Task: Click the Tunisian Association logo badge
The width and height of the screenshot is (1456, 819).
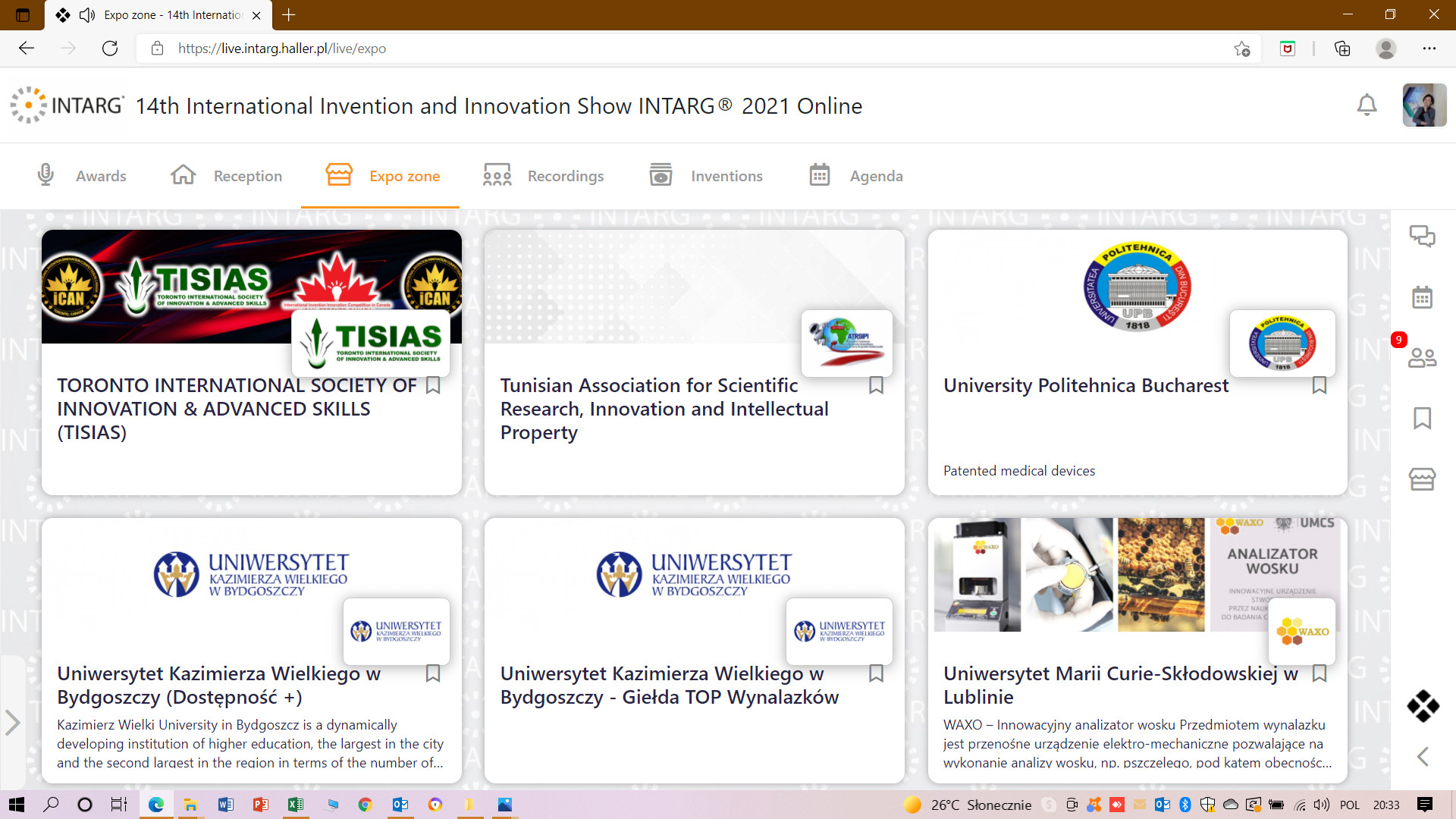Action: pyautogui.click(x=846, y=344)
